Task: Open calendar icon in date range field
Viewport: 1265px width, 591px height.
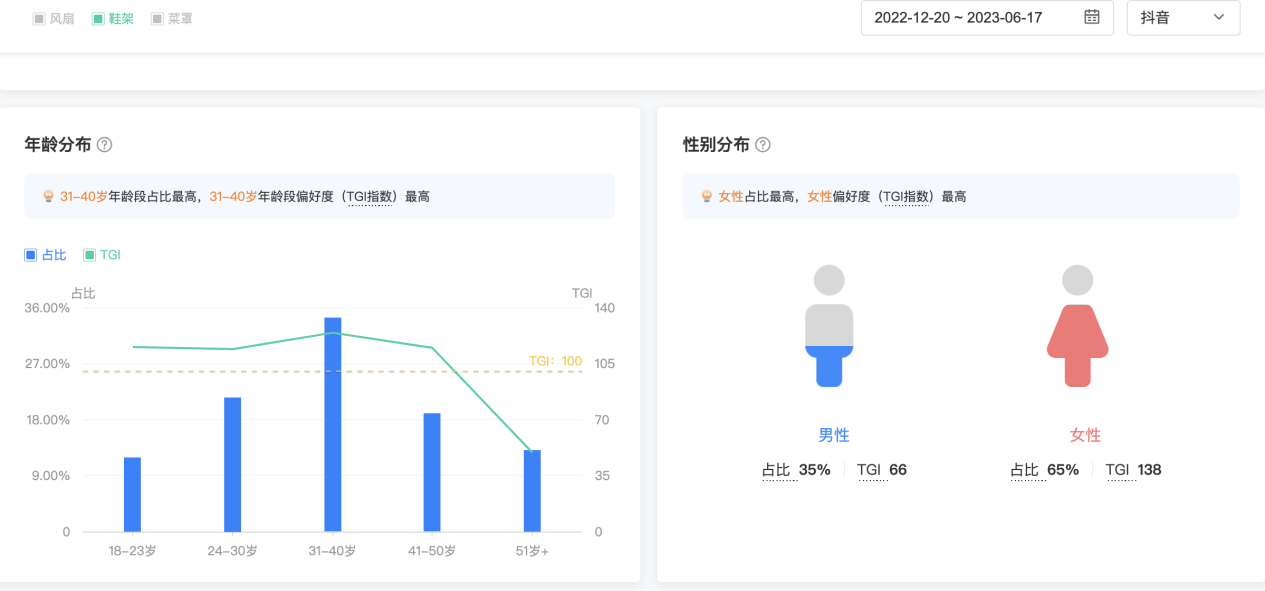Action: (1092, 17)
